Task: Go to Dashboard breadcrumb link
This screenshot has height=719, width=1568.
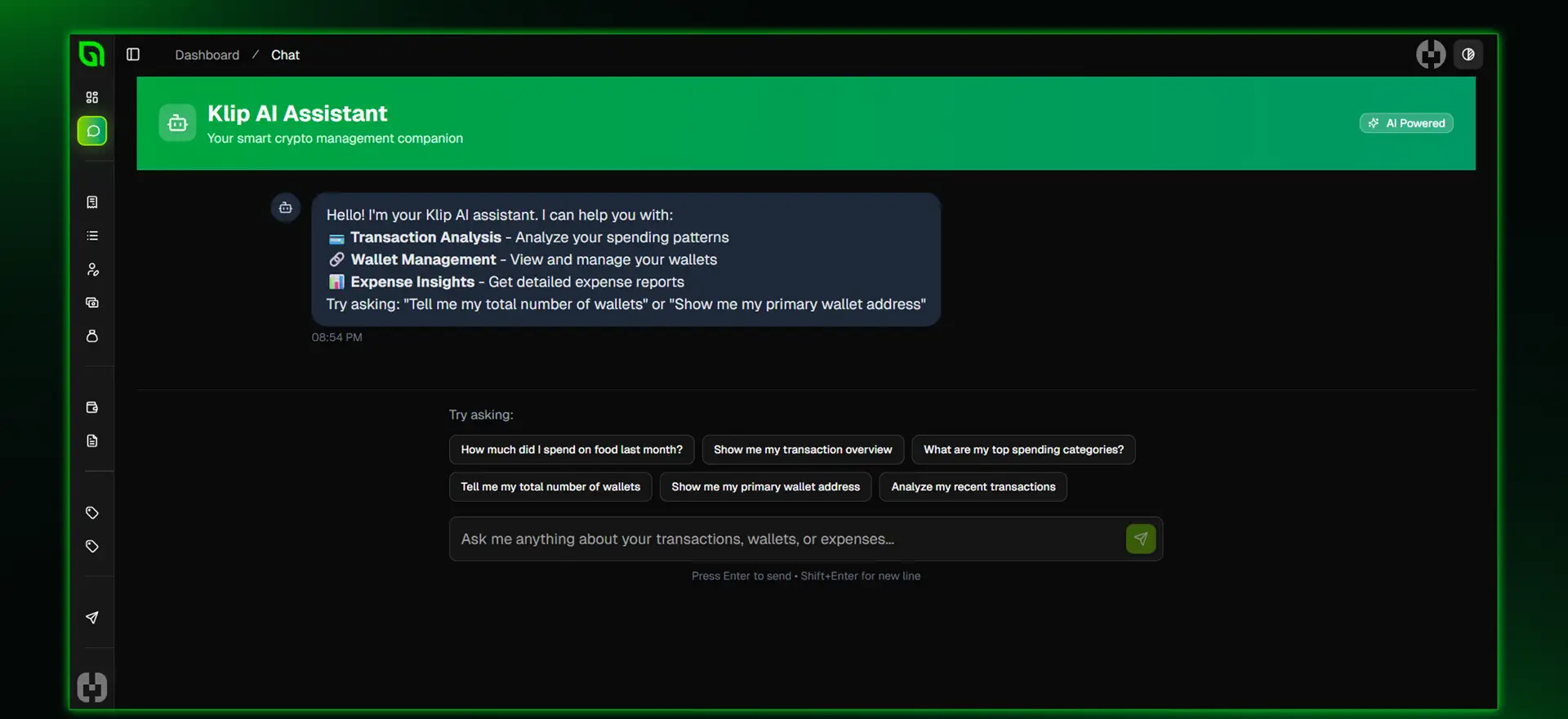Action: point(207,55)
